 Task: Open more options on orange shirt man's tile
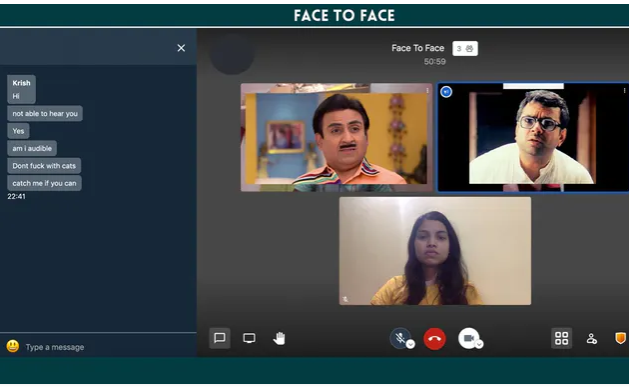coord(427,91)
